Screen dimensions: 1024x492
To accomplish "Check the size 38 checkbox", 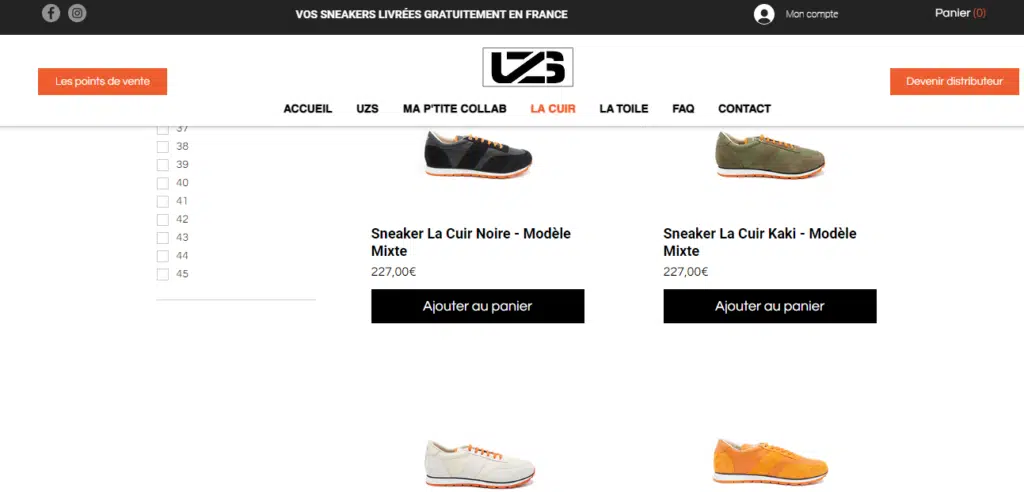I will 163,147.
